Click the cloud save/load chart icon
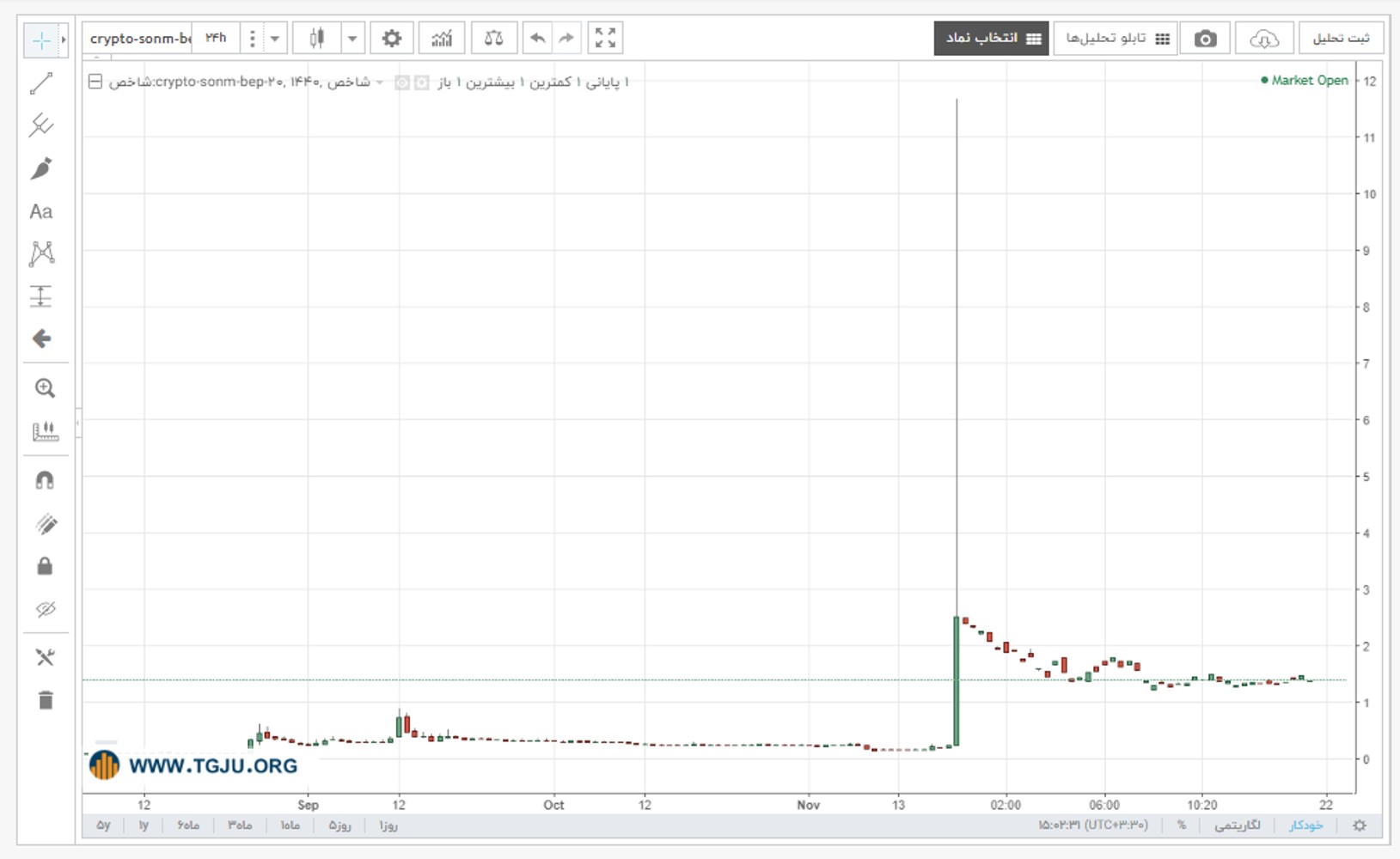Image resolution: width=1400 pixels, height=859 pixels. click(x=1264, y=39)
